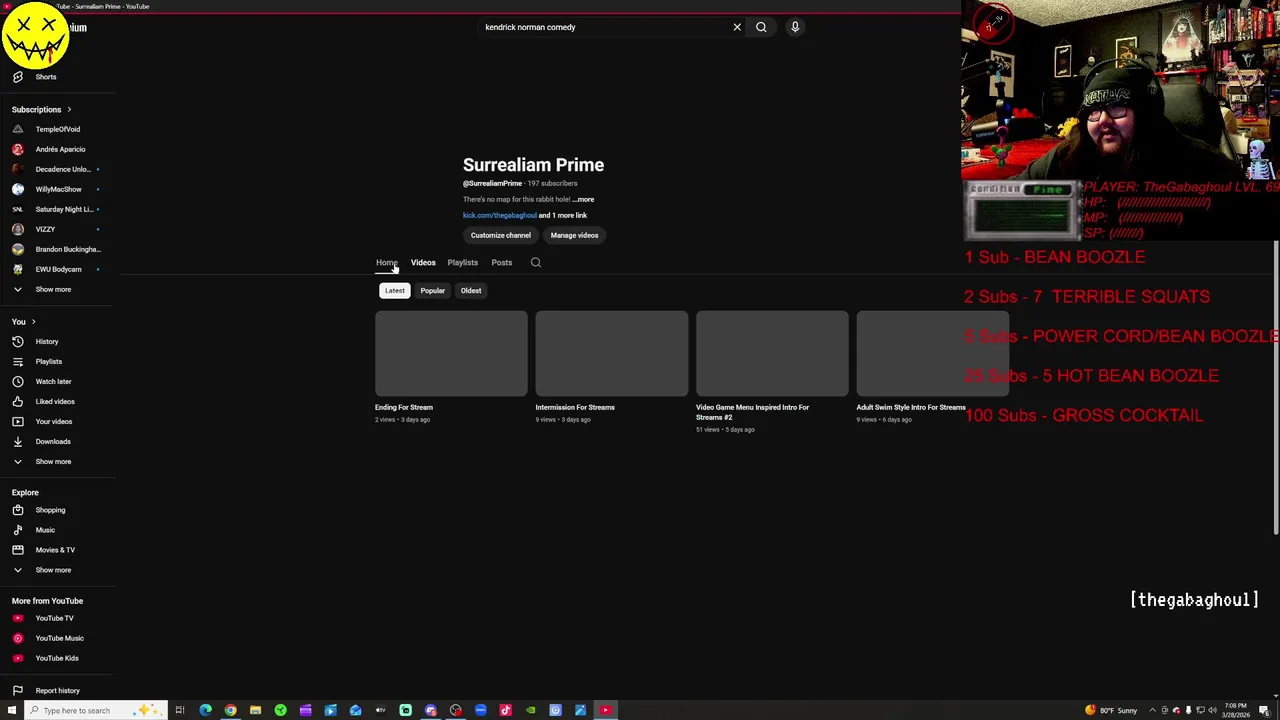The image size is (1280, 720).
Task: Open Google Chrome from the taskbar
Action: pos(230,710)
